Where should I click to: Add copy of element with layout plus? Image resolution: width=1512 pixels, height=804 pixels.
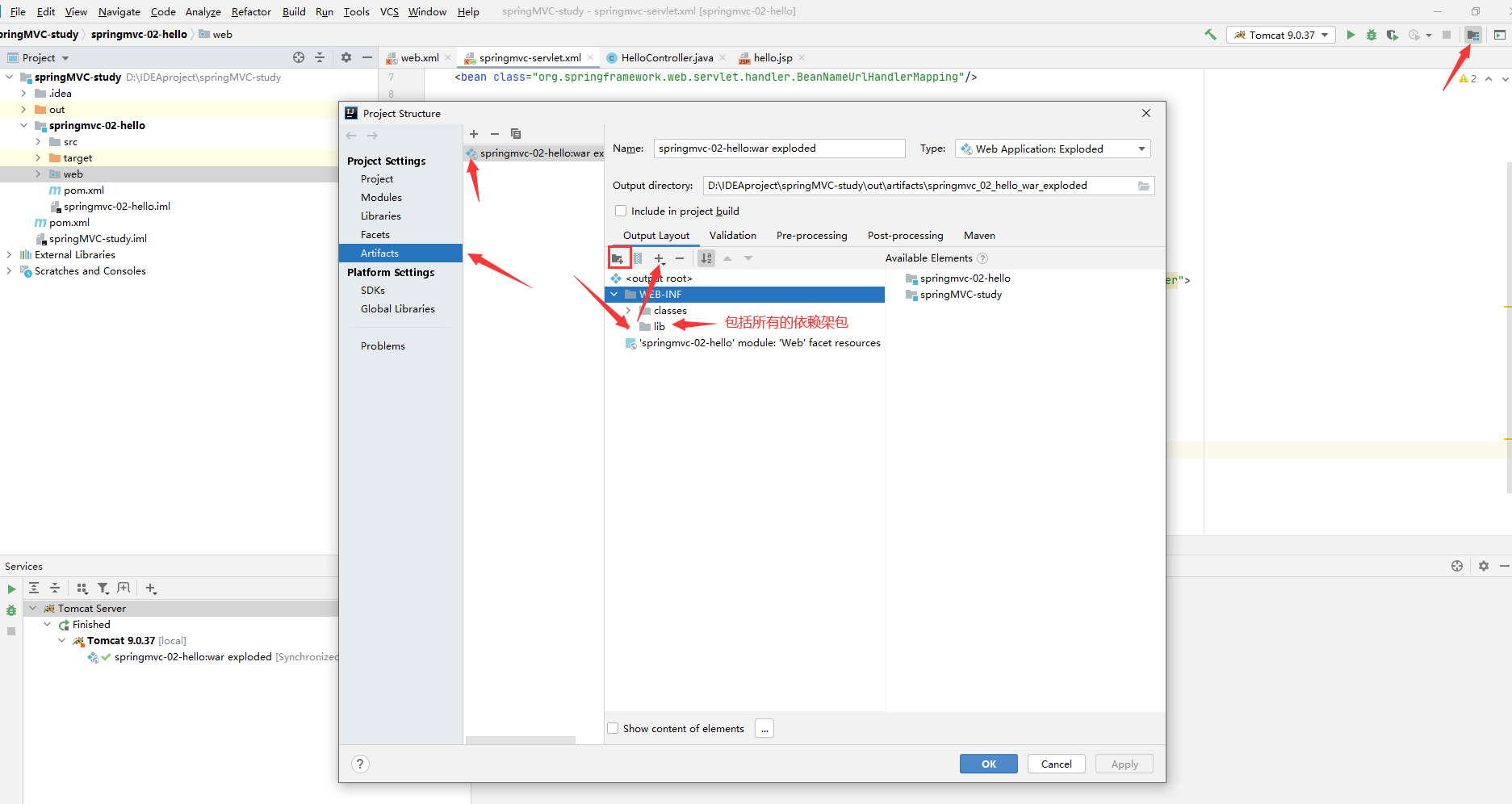[660, 258]
